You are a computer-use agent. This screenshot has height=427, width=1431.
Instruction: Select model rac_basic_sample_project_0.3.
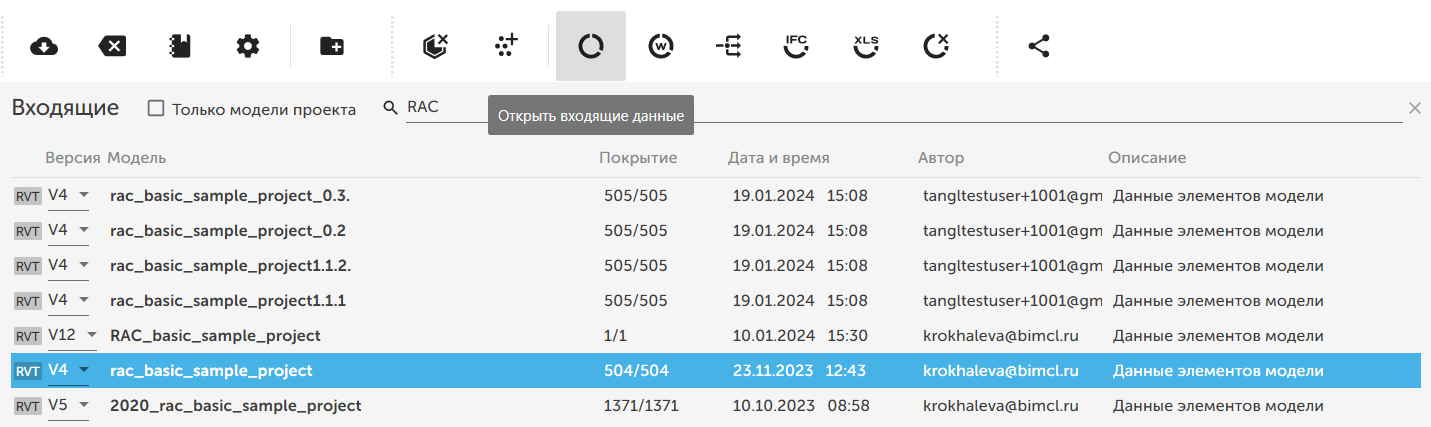pos(230,196)
